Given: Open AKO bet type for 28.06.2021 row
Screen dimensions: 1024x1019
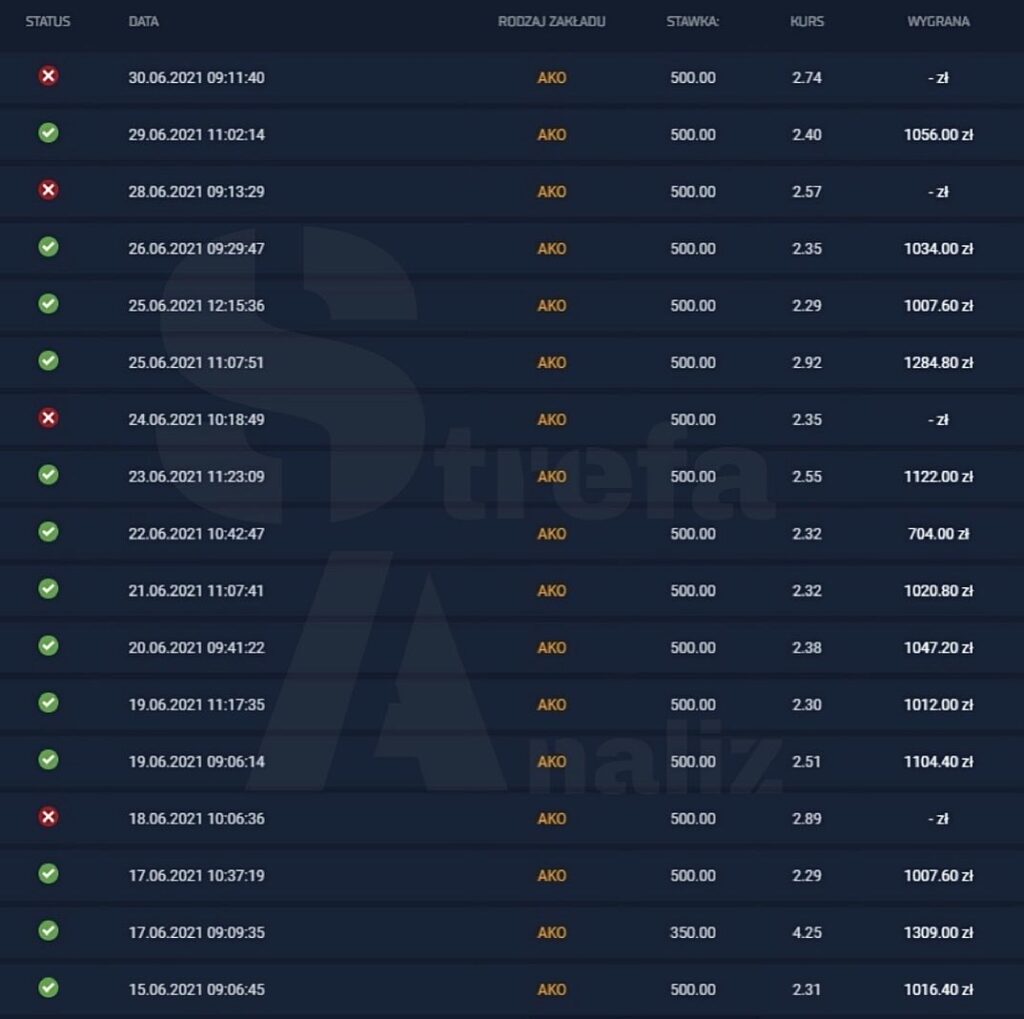Looking at the screenshot, I should click(552, 192).
